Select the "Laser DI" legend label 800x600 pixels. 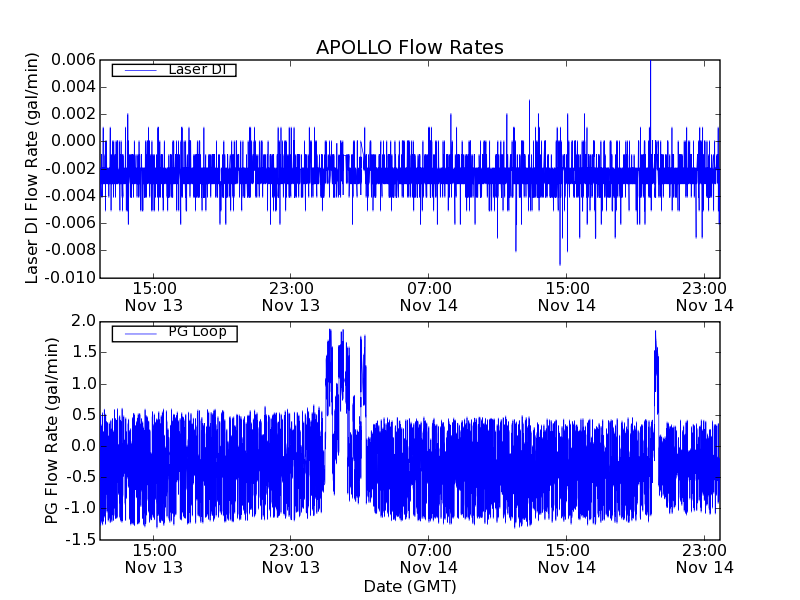[x=197, y=69]
